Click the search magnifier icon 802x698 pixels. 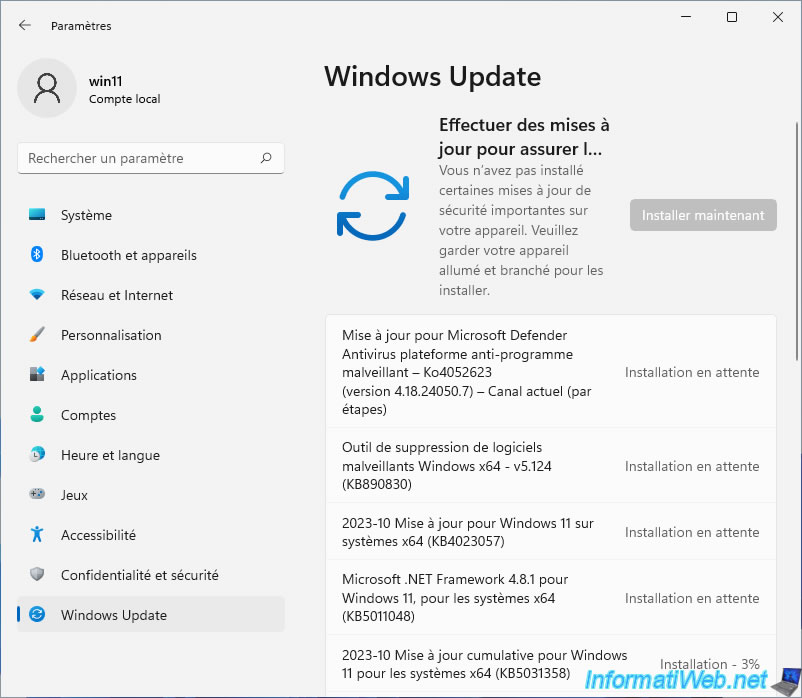pyautogui.click(x=266, y=158)
